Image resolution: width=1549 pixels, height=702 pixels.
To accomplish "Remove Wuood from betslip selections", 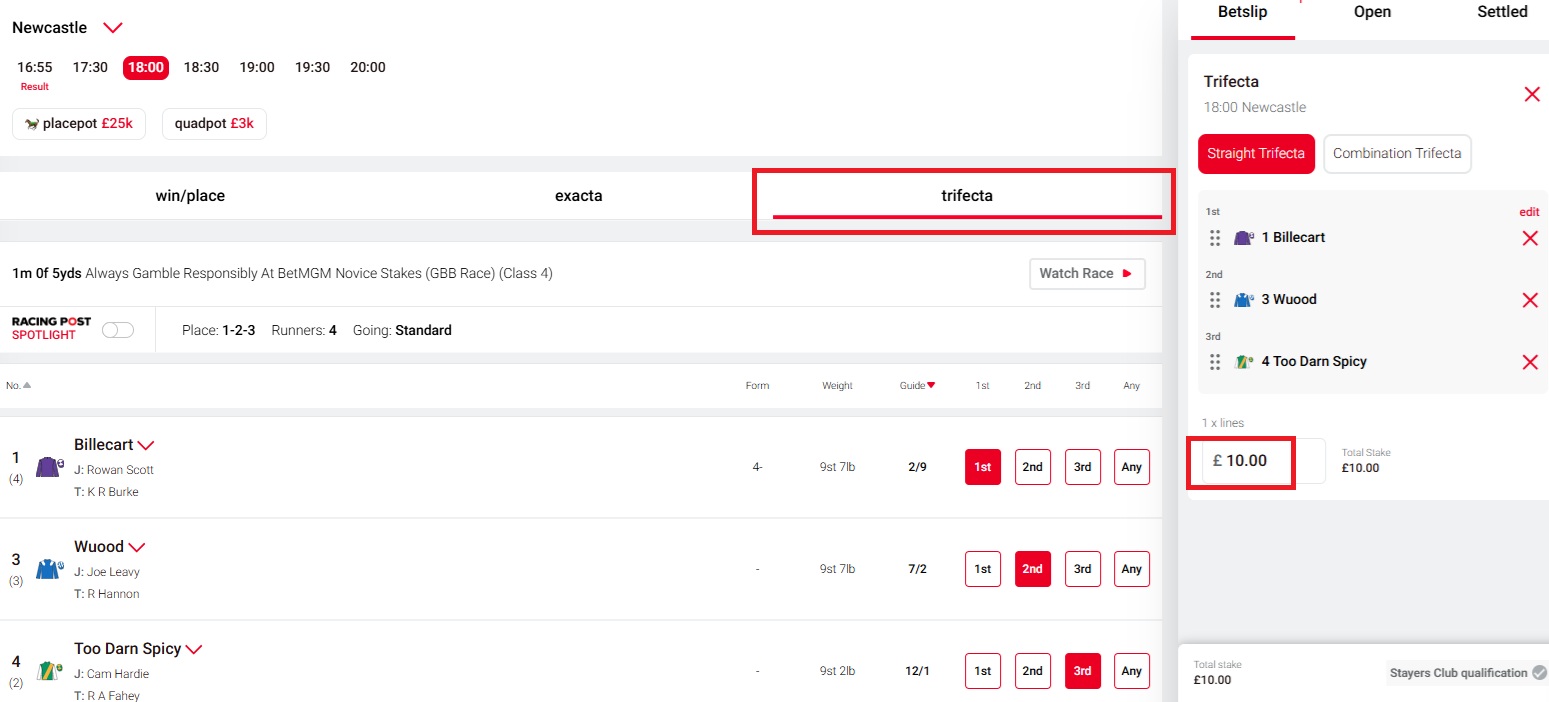I will (x=1529, y=300).
